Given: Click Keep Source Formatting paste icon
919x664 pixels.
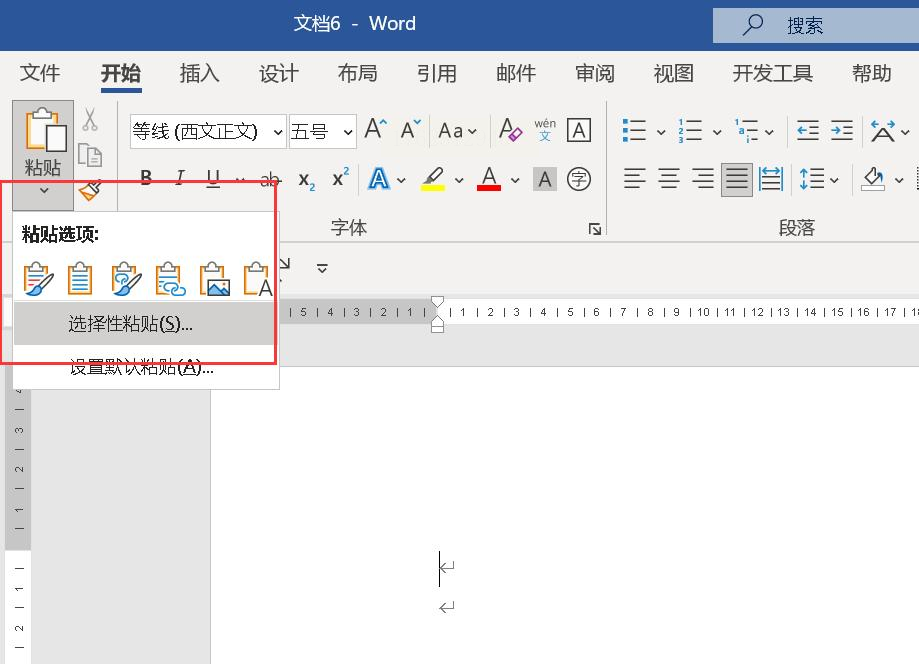Looking at the screenshot, I should tap(38, 278).
